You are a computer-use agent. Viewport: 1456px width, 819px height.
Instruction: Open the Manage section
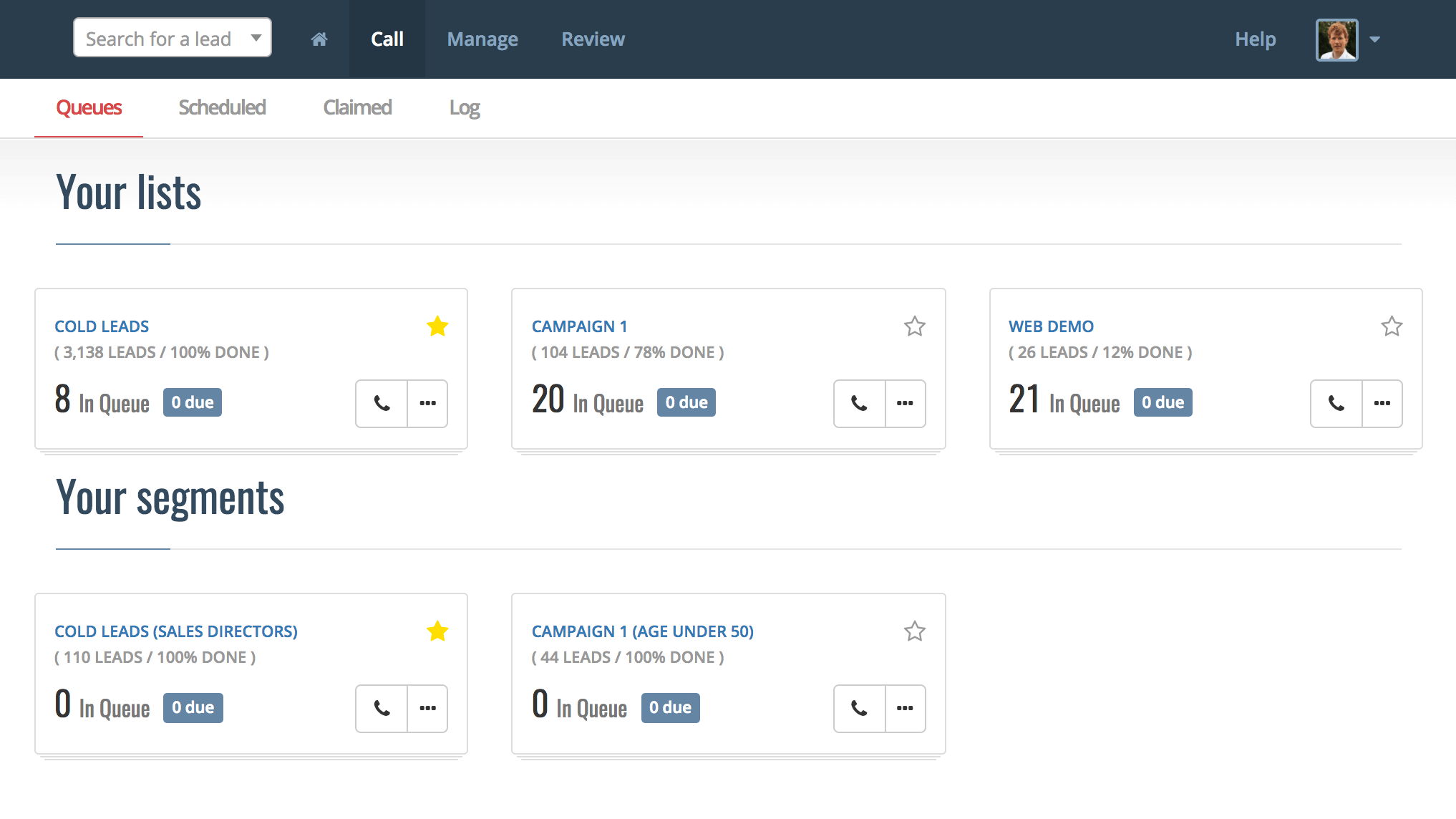(x=482, y=38)
